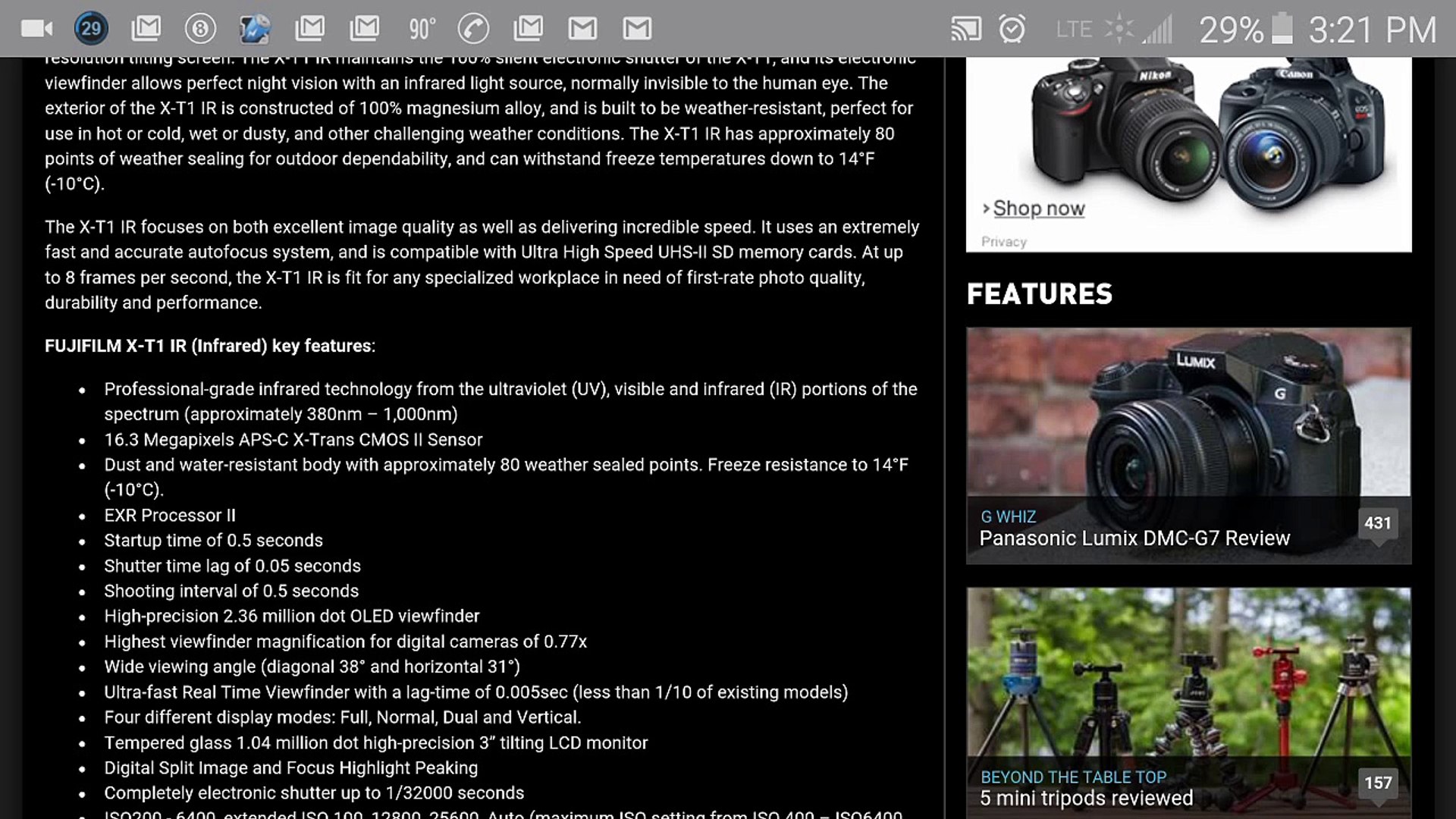Screen dimensions: 1456x819
Task: Open the 157 comments bubble on tripods article
Action: pos(1377,783)
